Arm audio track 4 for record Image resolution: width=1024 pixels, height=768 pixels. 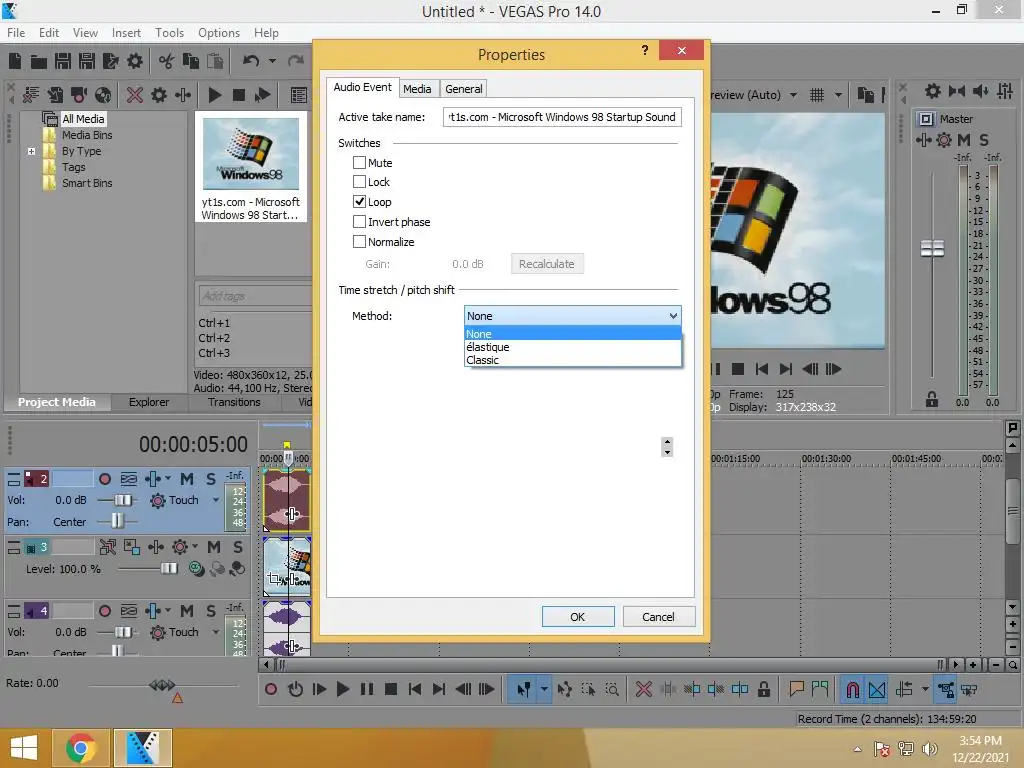tap(104, 611)
